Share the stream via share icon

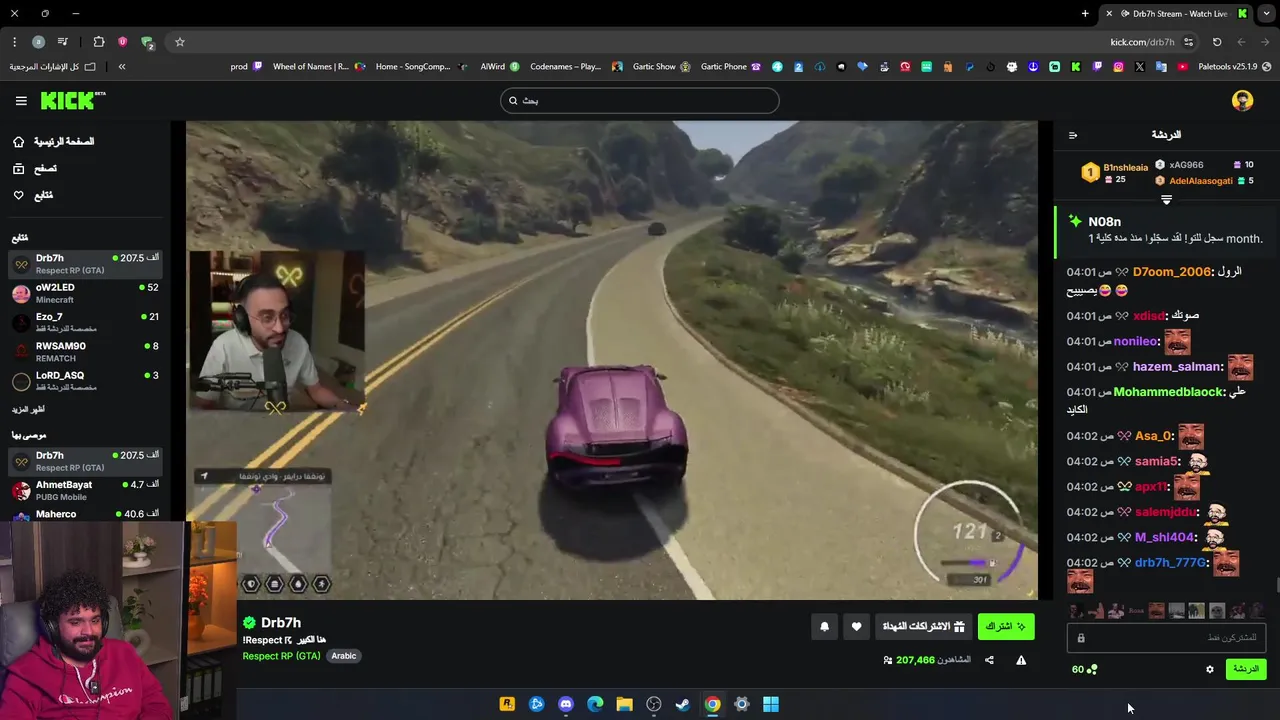coord(989,660)
